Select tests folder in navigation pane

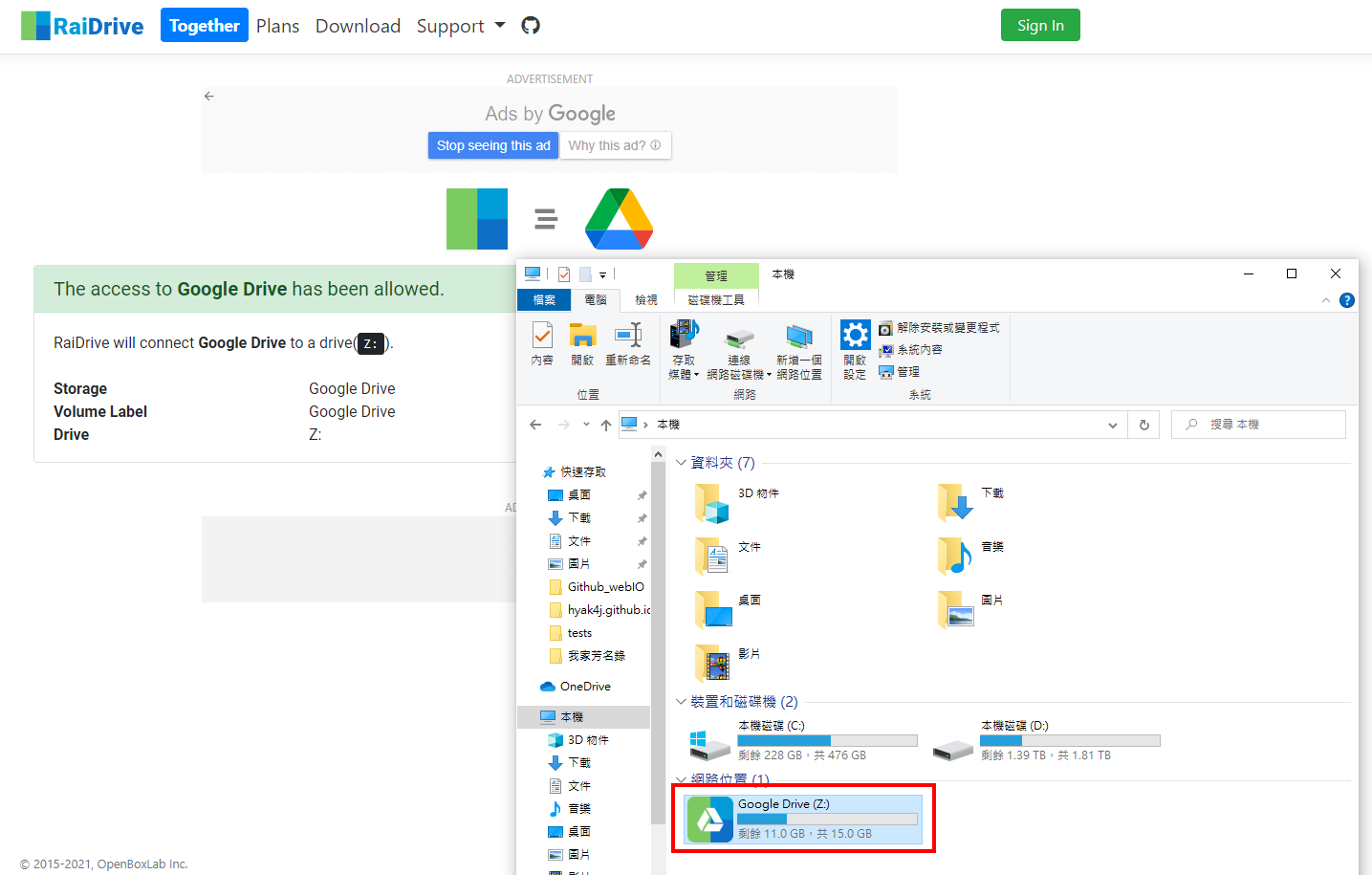point(570,633)
